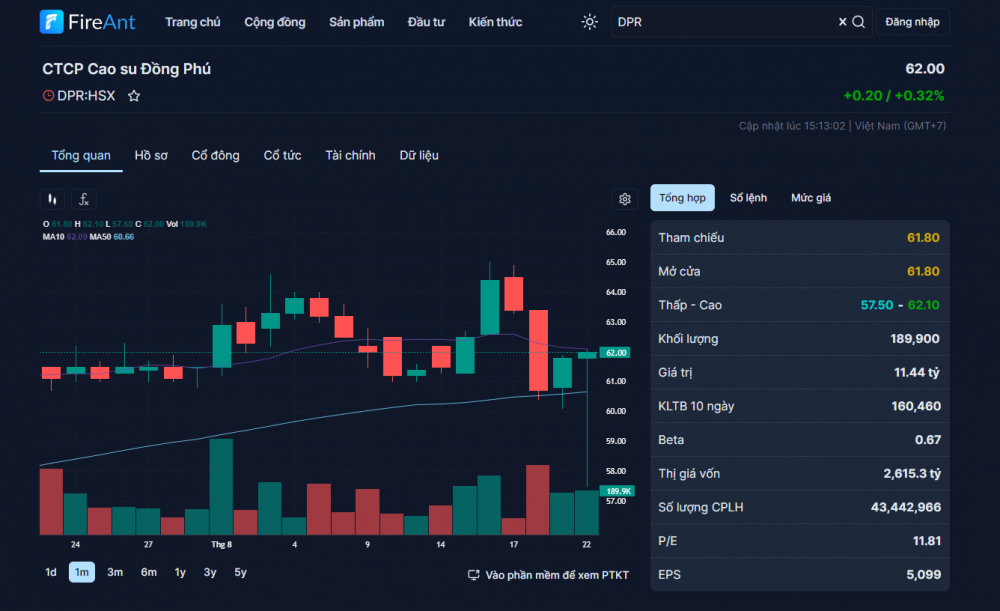Image resolution: width=1000 pixels, height=611 pixels.
Task: Add DPR to favorites with star icon
Action: pyautogui.click(x=134, y=96)
